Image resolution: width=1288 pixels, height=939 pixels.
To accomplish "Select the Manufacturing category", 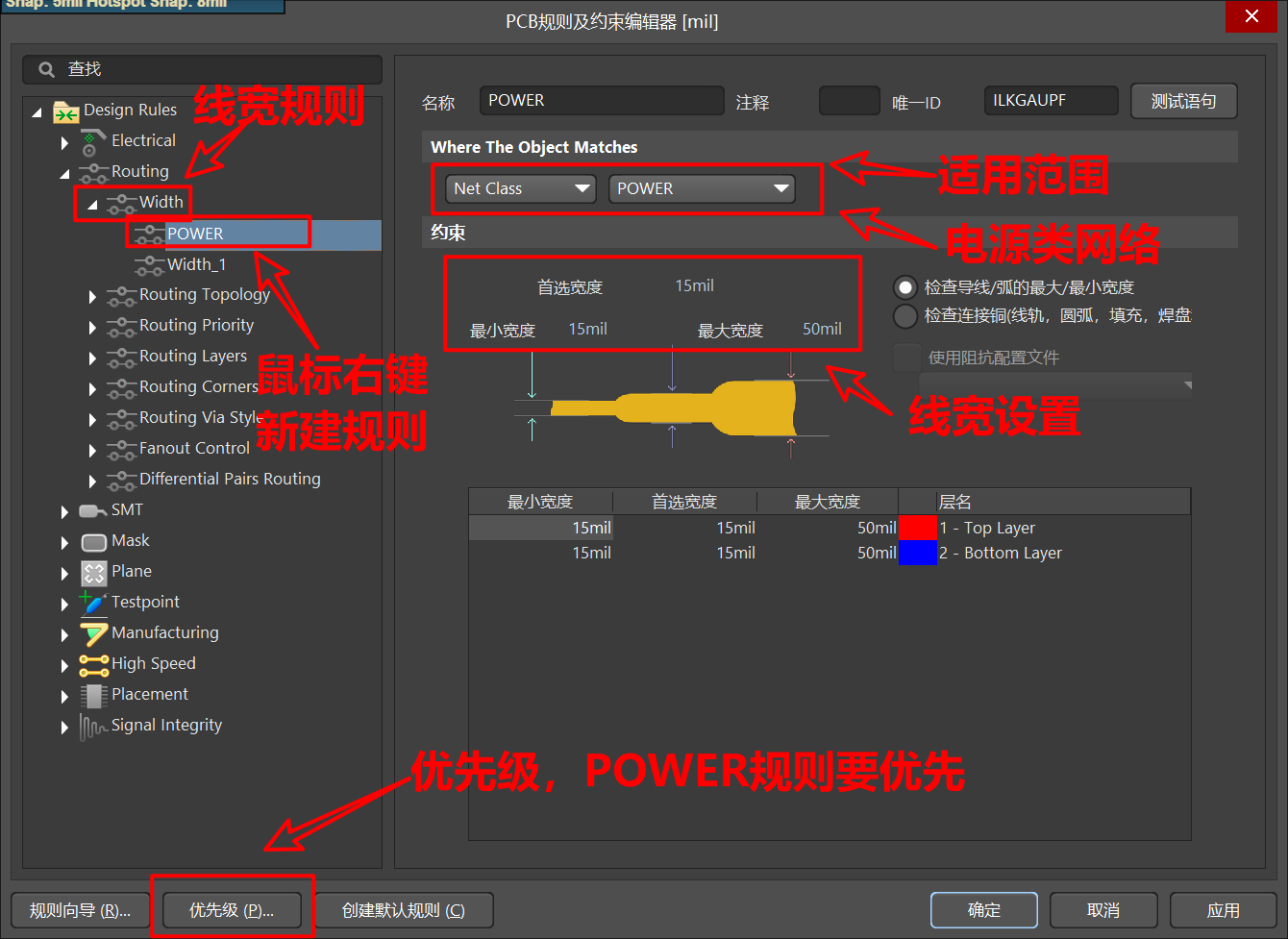I will (x=165, y=633).
